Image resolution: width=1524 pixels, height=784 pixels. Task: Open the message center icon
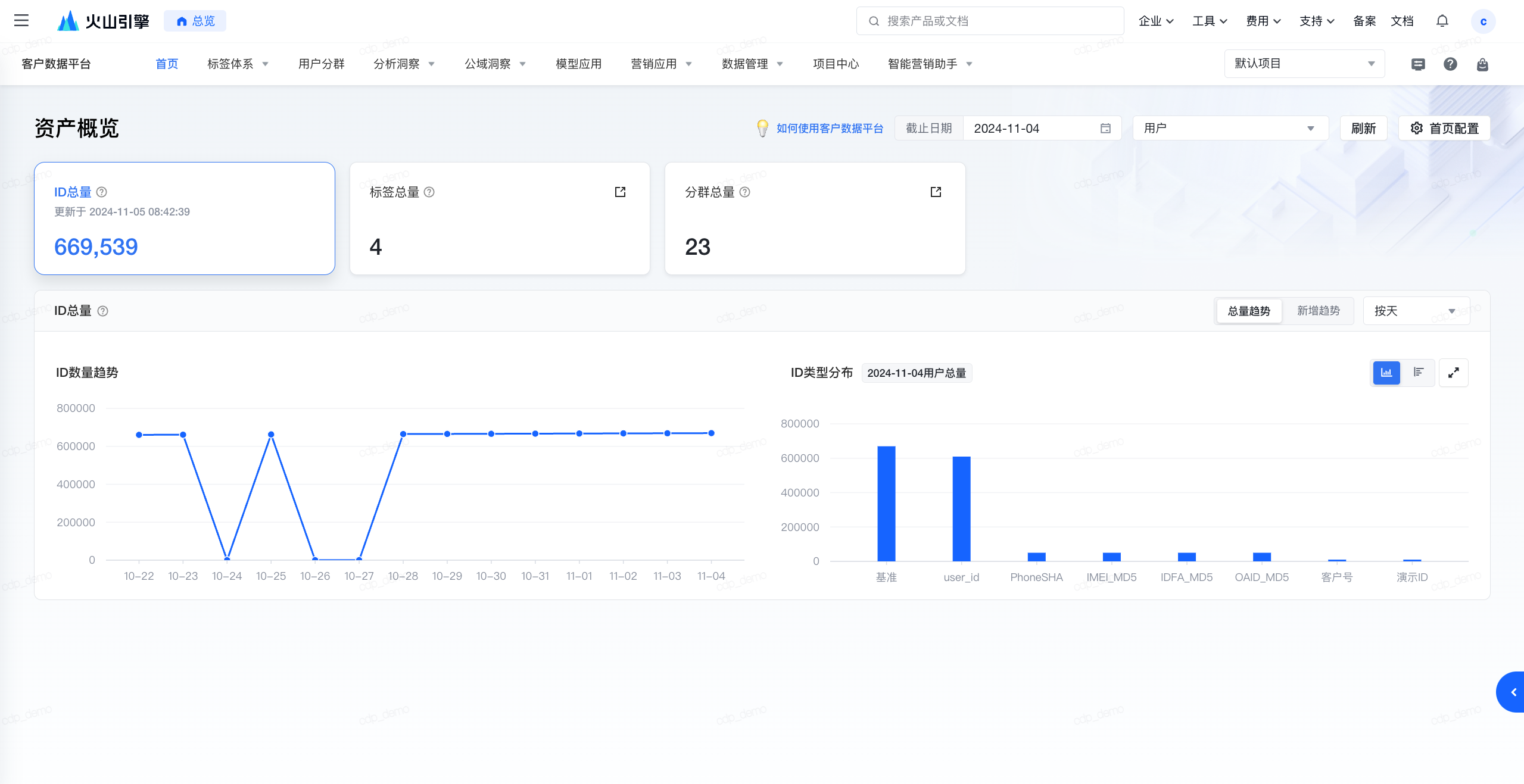point(1418,64)
